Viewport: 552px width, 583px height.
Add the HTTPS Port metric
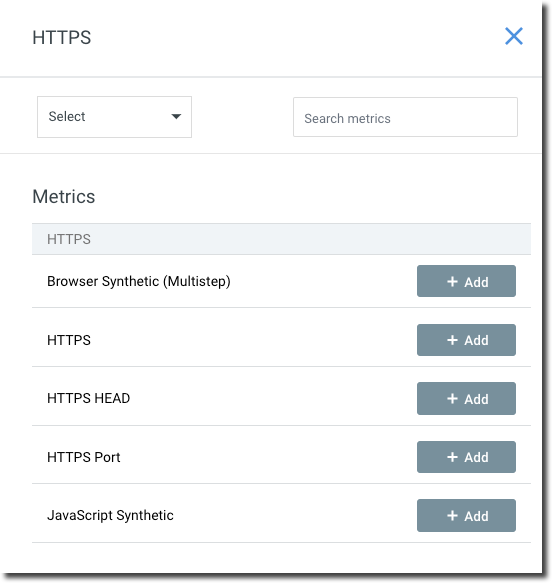pos(466,457)
